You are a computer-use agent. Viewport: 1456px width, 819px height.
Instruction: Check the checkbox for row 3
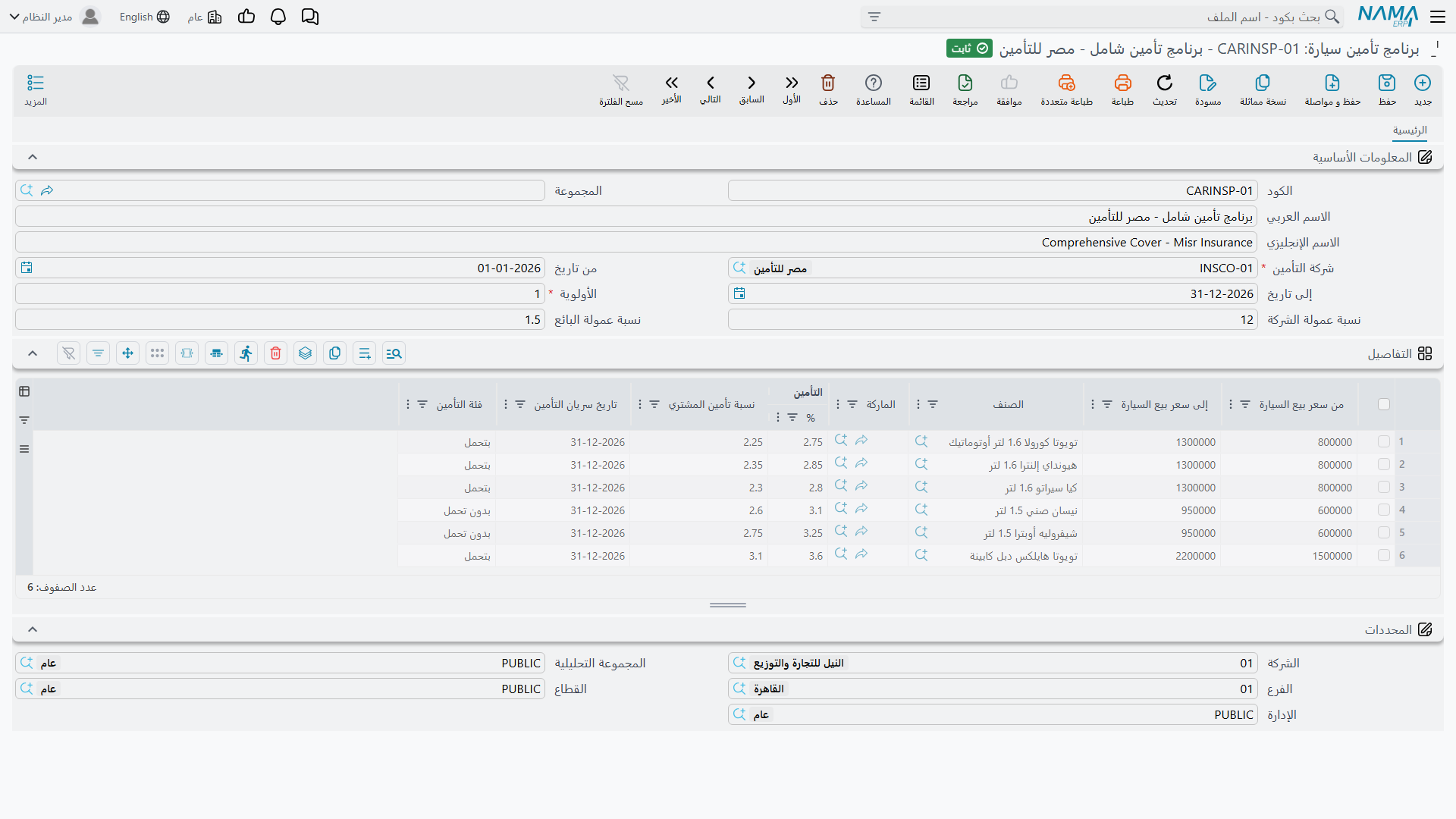click(1384, 487)
